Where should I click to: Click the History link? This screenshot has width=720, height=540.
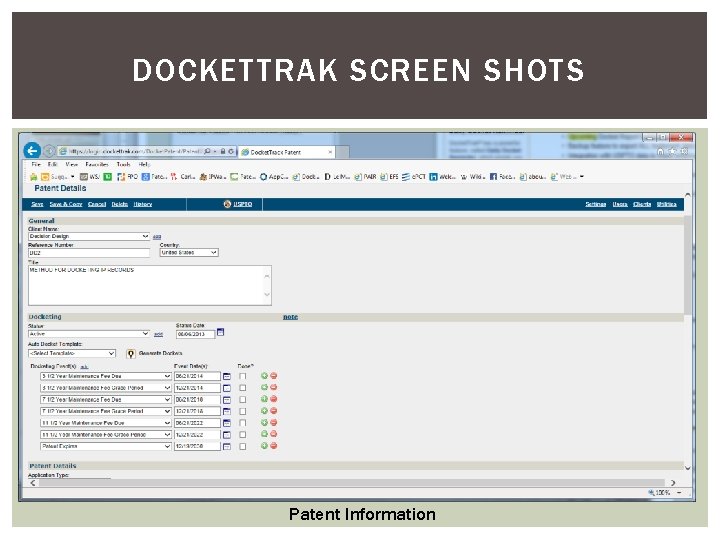click(143, 204)
